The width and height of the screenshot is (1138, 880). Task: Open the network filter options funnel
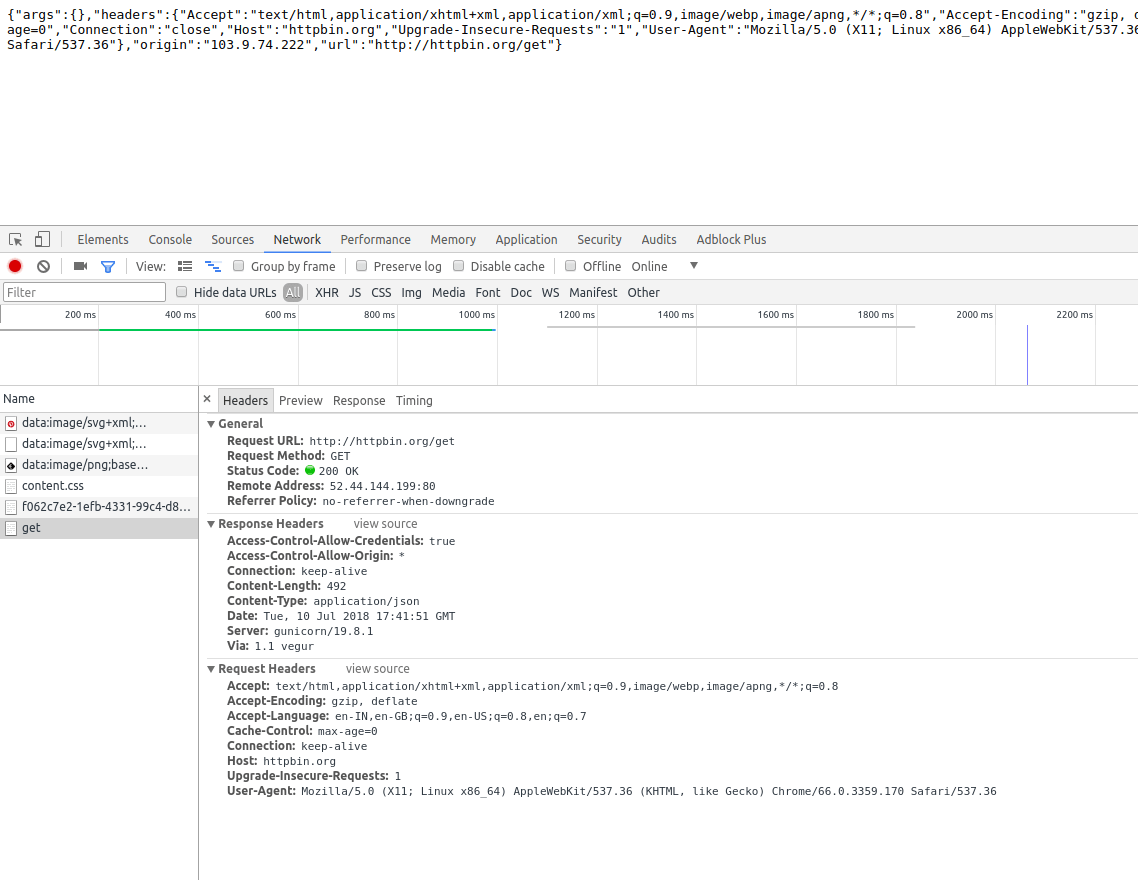click(x=107, y=266)
